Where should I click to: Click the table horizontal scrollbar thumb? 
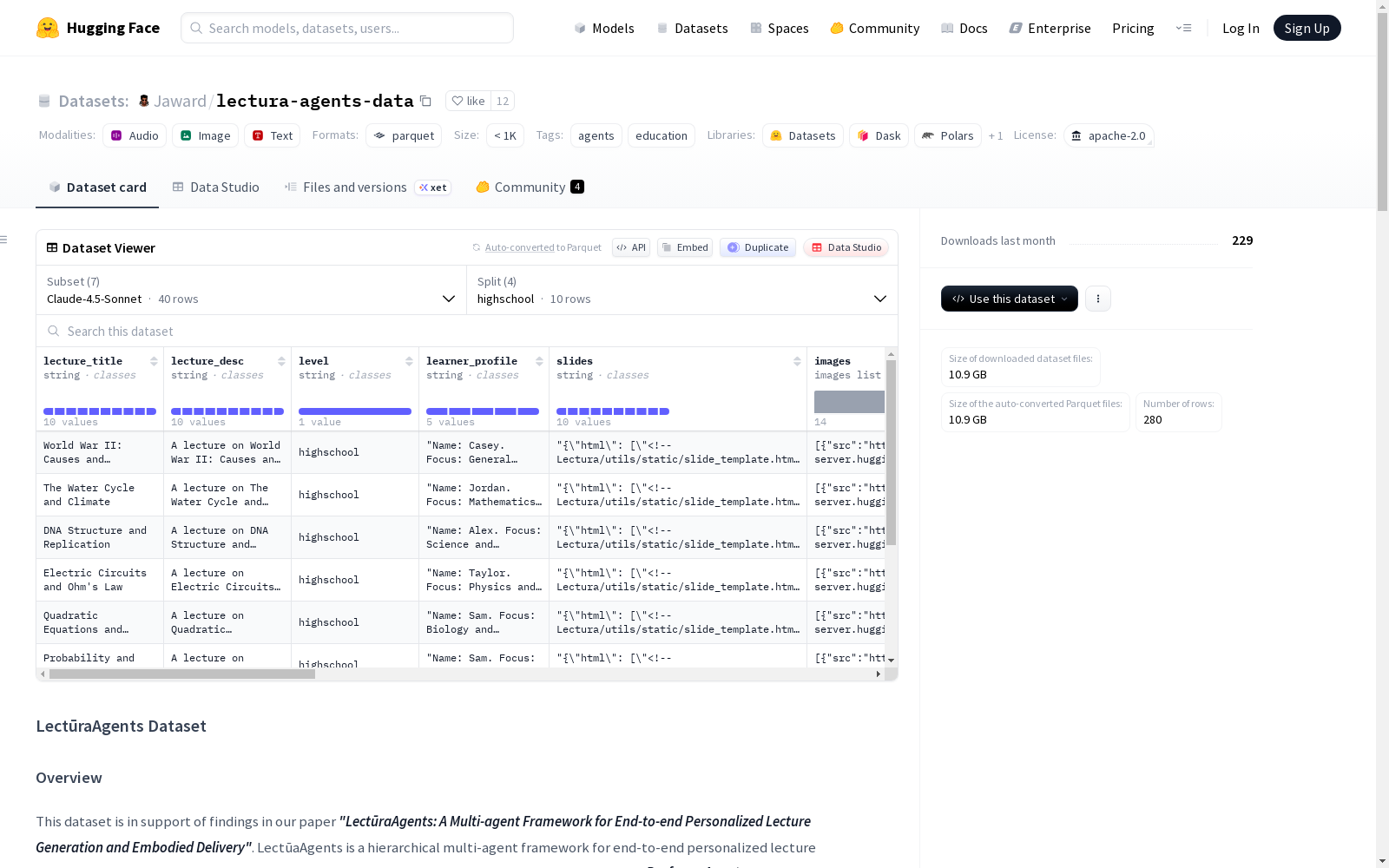(182, 674)
